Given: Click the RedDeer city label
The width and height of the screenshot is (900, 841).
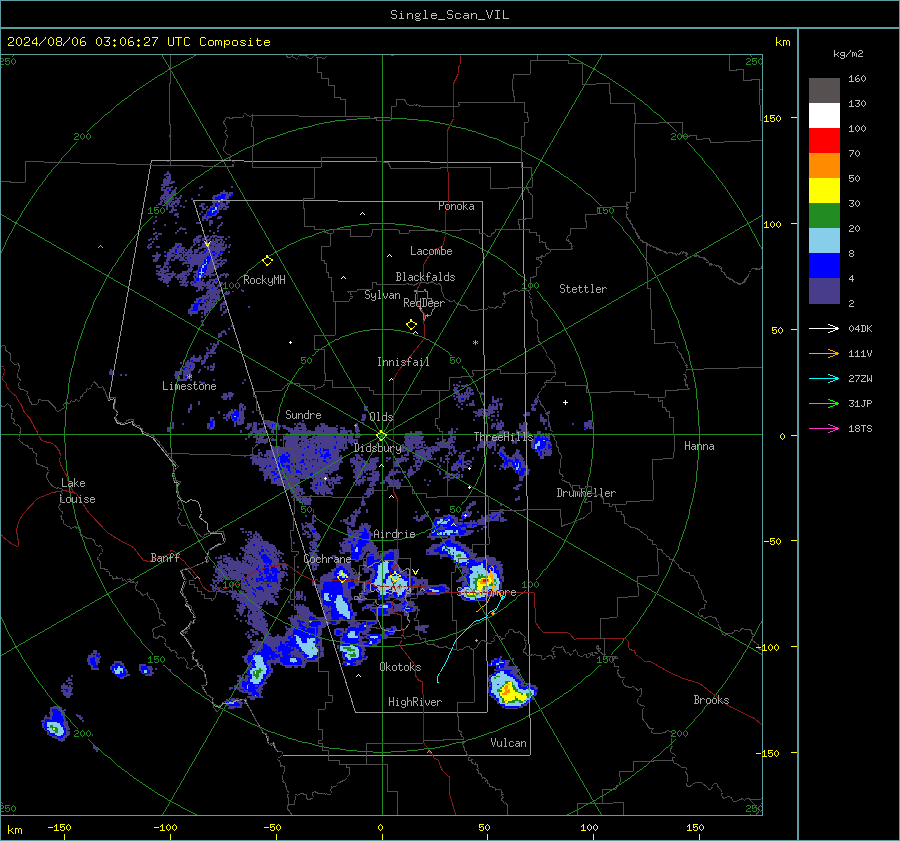Looking at the screenshot, I should click(424, 303).
